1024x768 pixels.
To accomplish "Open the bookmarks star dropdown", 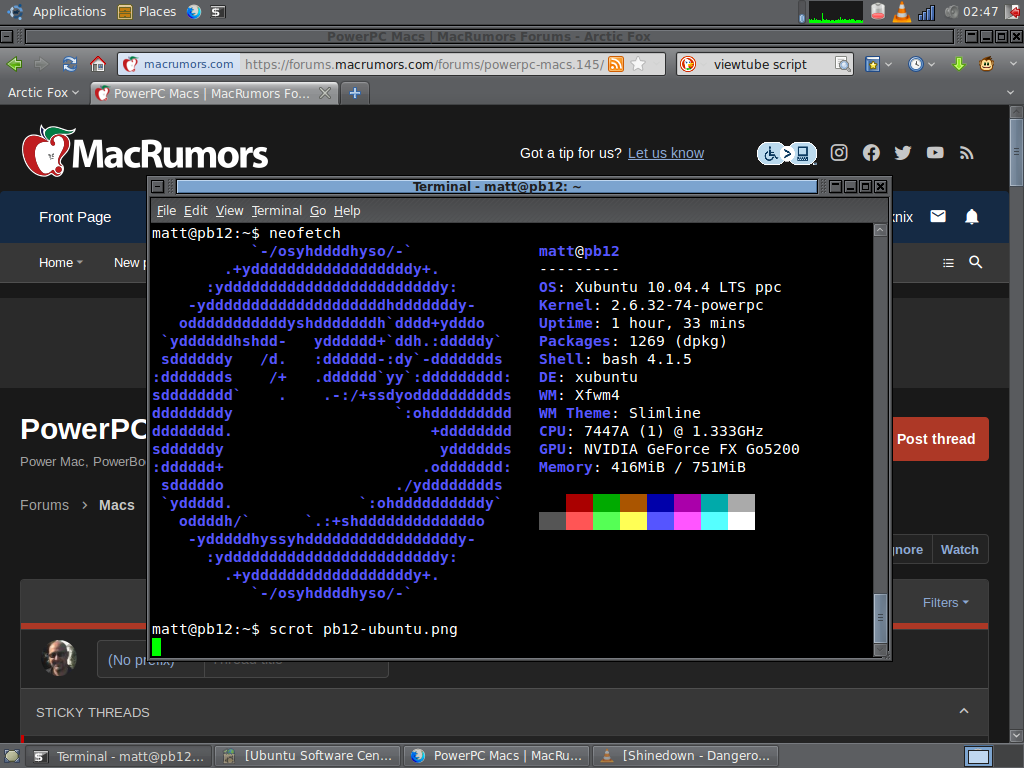I will pos(879,64).
